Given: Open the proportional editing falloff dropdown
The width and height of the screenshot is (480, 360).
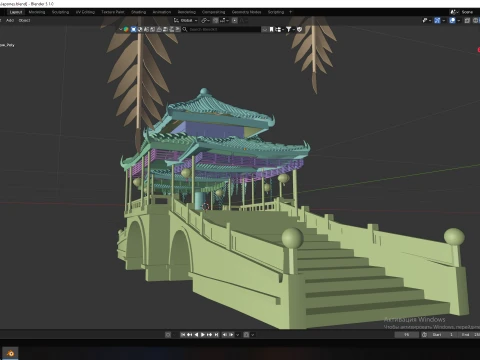Looking at the screenshot, I should pyautogui.click(x=244, y=20).
